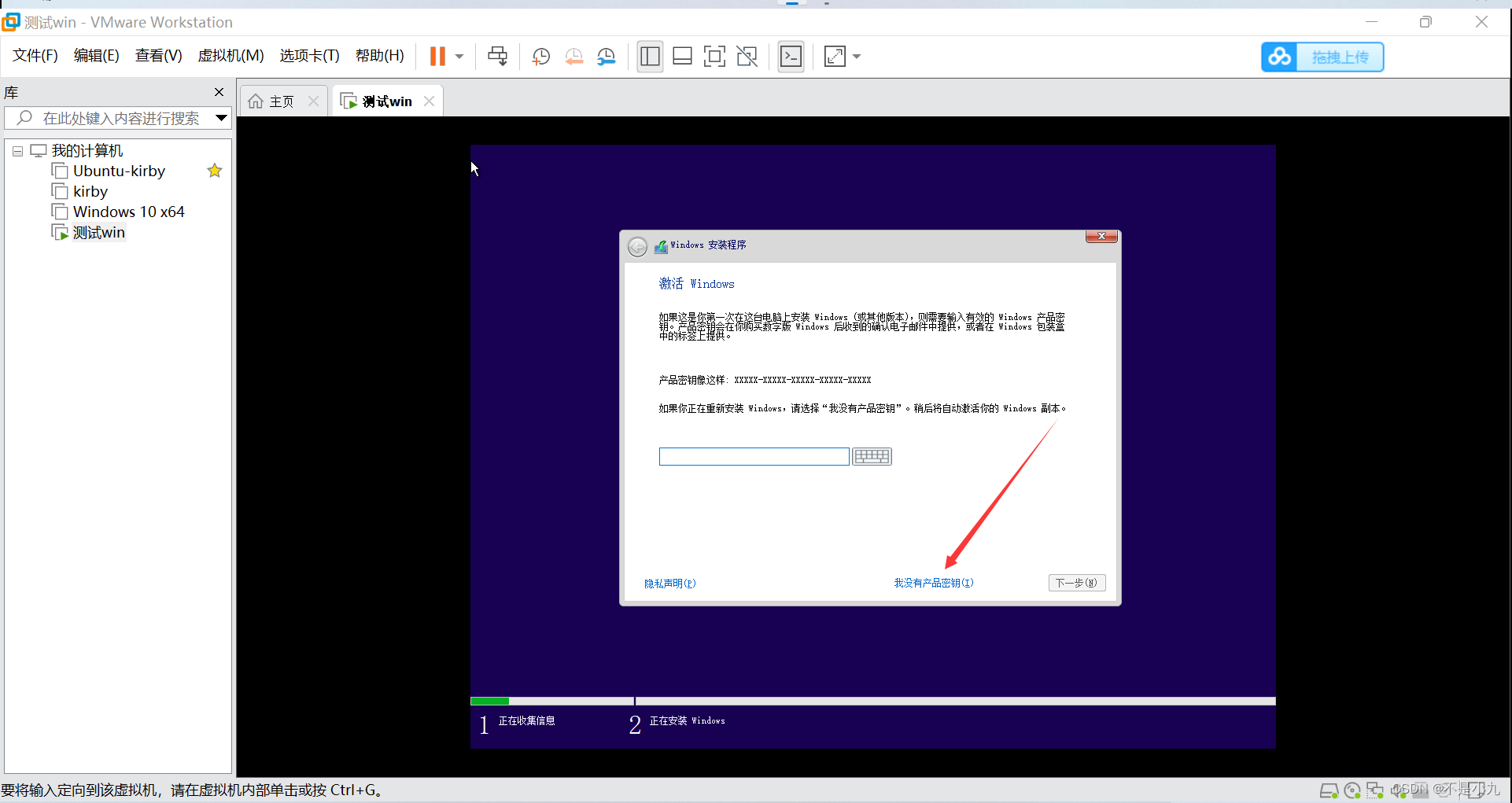
Task: Open the 虚拟机(M) menu
Action: tap(230, 56)
